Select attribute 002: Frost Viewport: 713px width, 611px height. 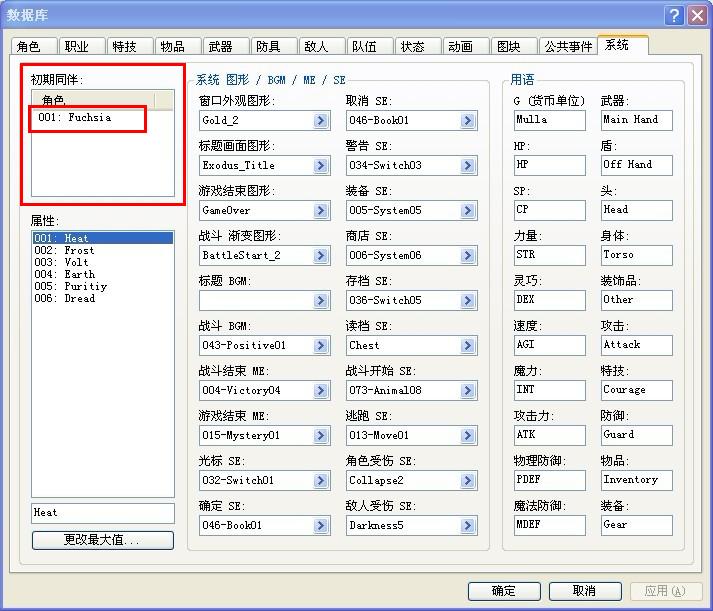(103, 250)
